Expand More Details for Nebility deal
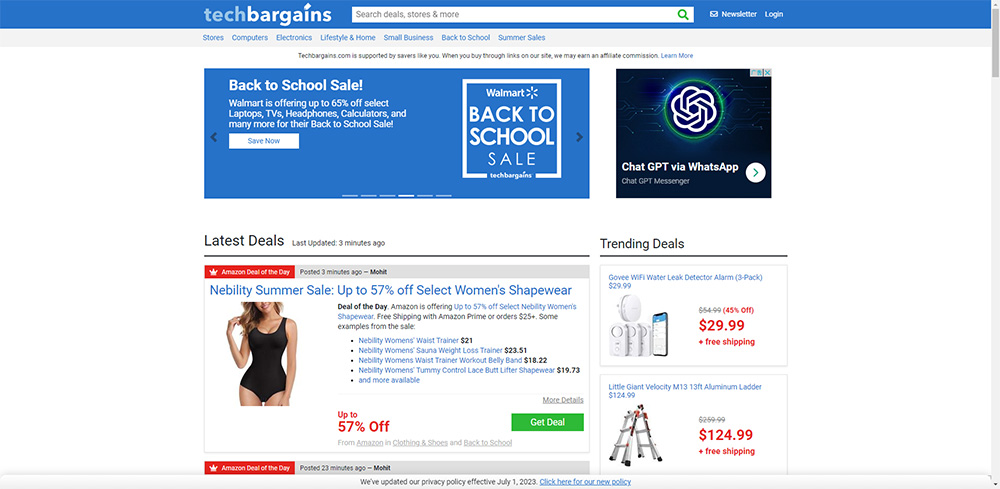This screenshot has width=1000, height=489. (x=562, y=400)
